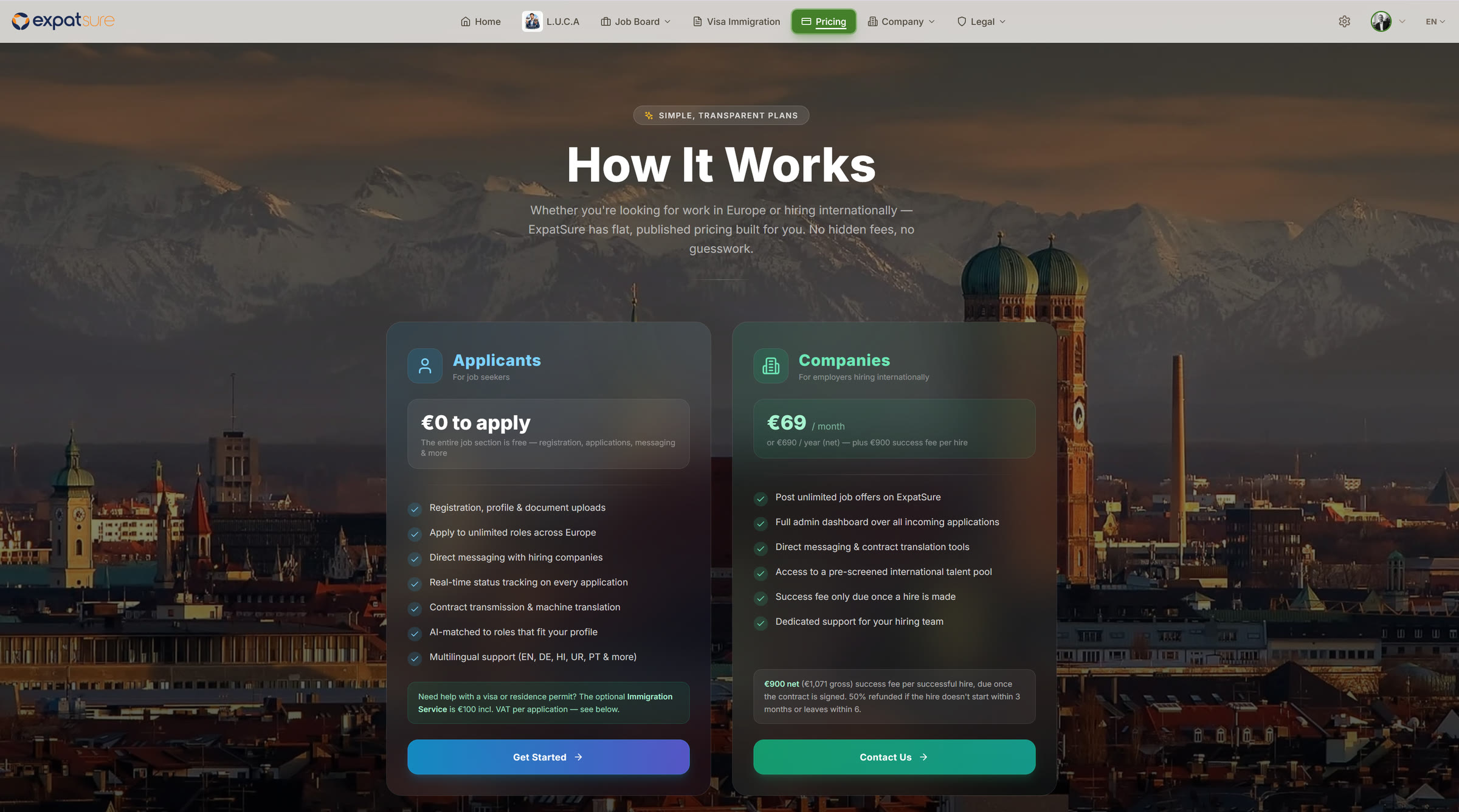Image resolution: width=1459 pixels, height=812 pixels.
Task: Click the €0 to apply price box
Action: 548,433
